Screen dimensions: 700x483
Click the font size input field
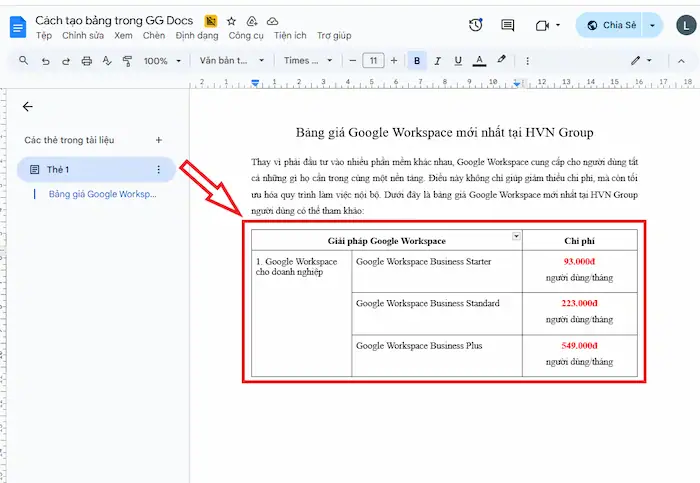click(x=372, y=61)
